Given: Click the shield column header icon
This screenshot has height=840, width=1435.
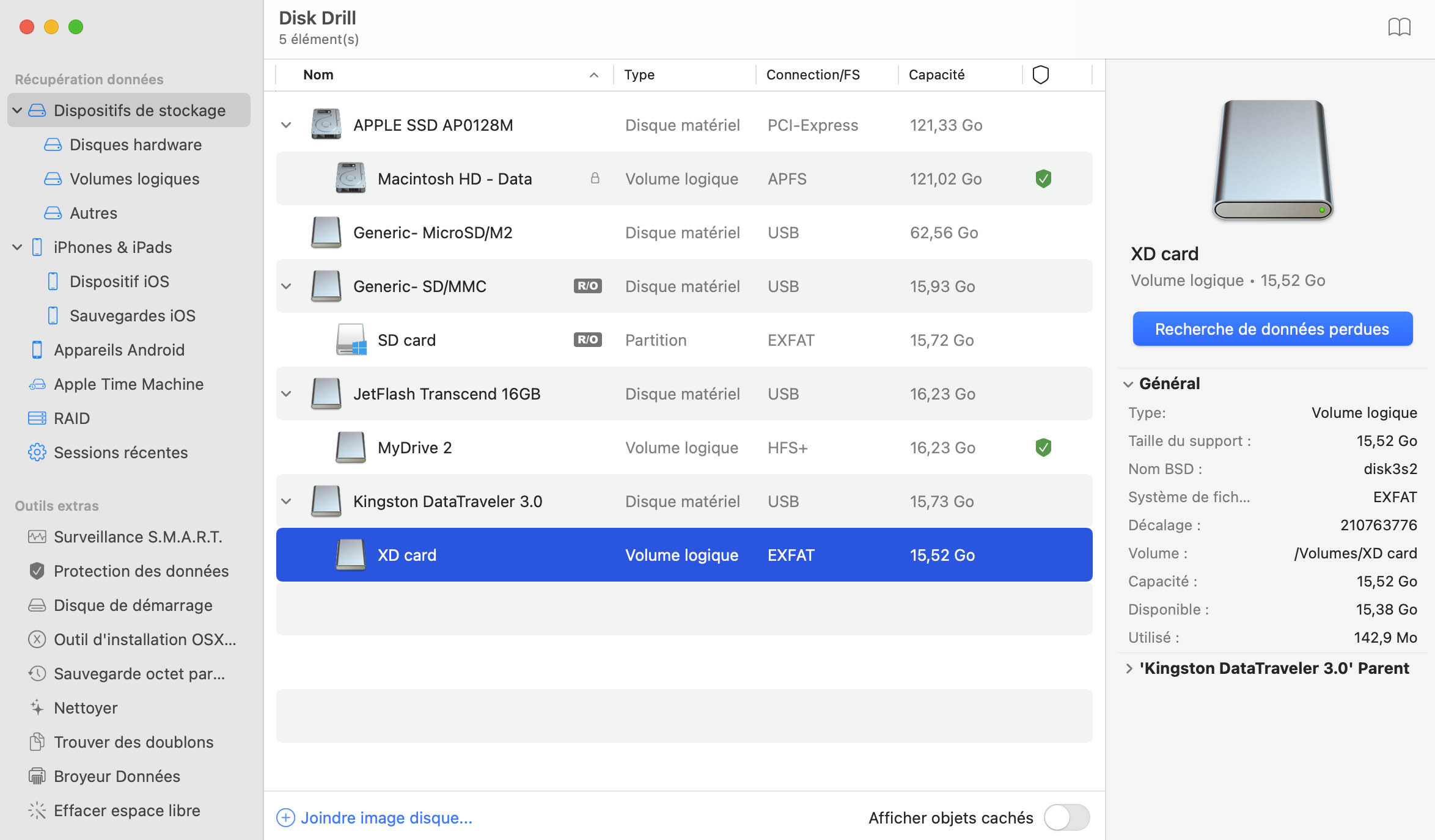Looking at the screenshot, I should [x=1040, y=75].
